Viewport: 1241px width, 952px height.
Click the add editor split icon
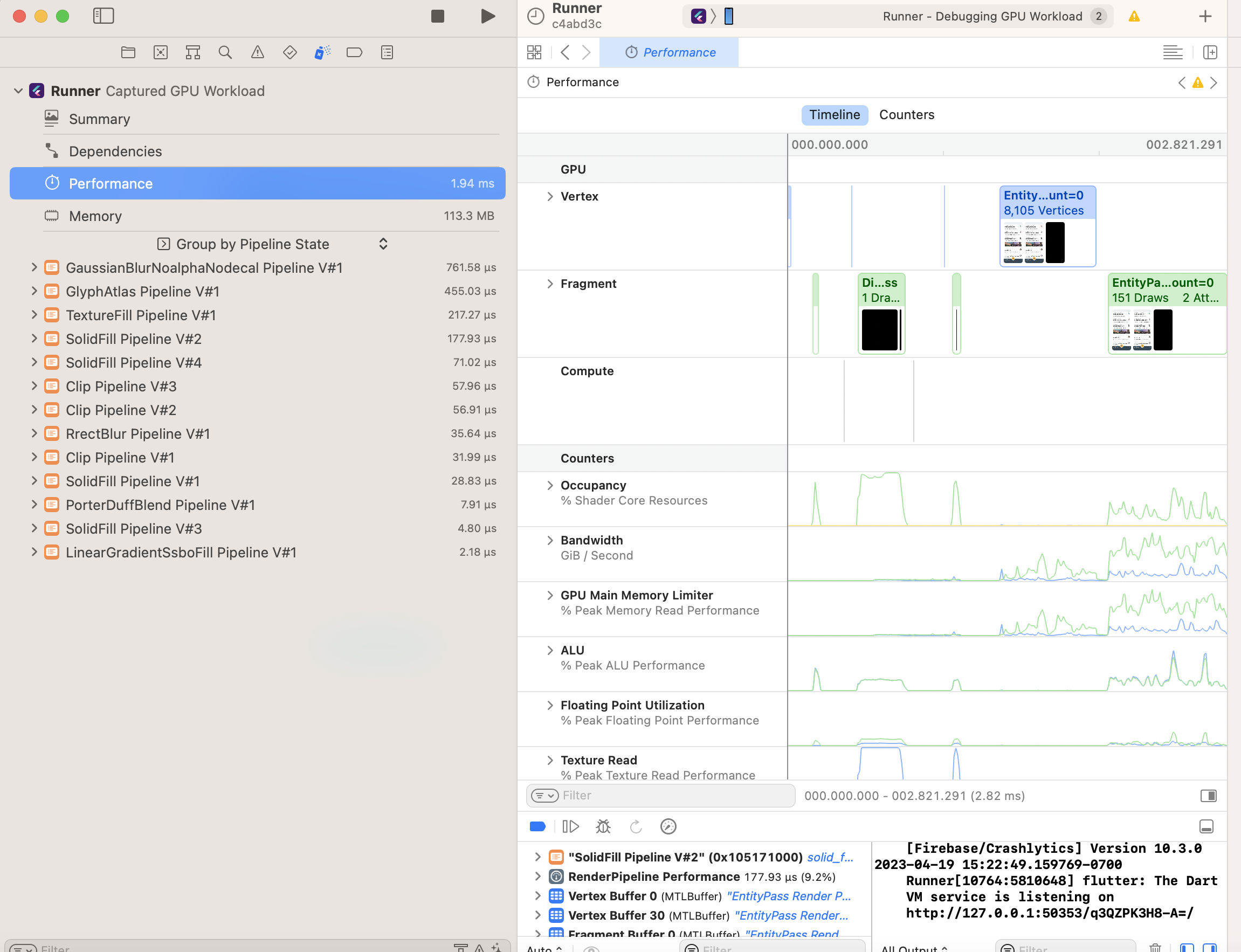pyautogui.click(x=1210, y=53)
